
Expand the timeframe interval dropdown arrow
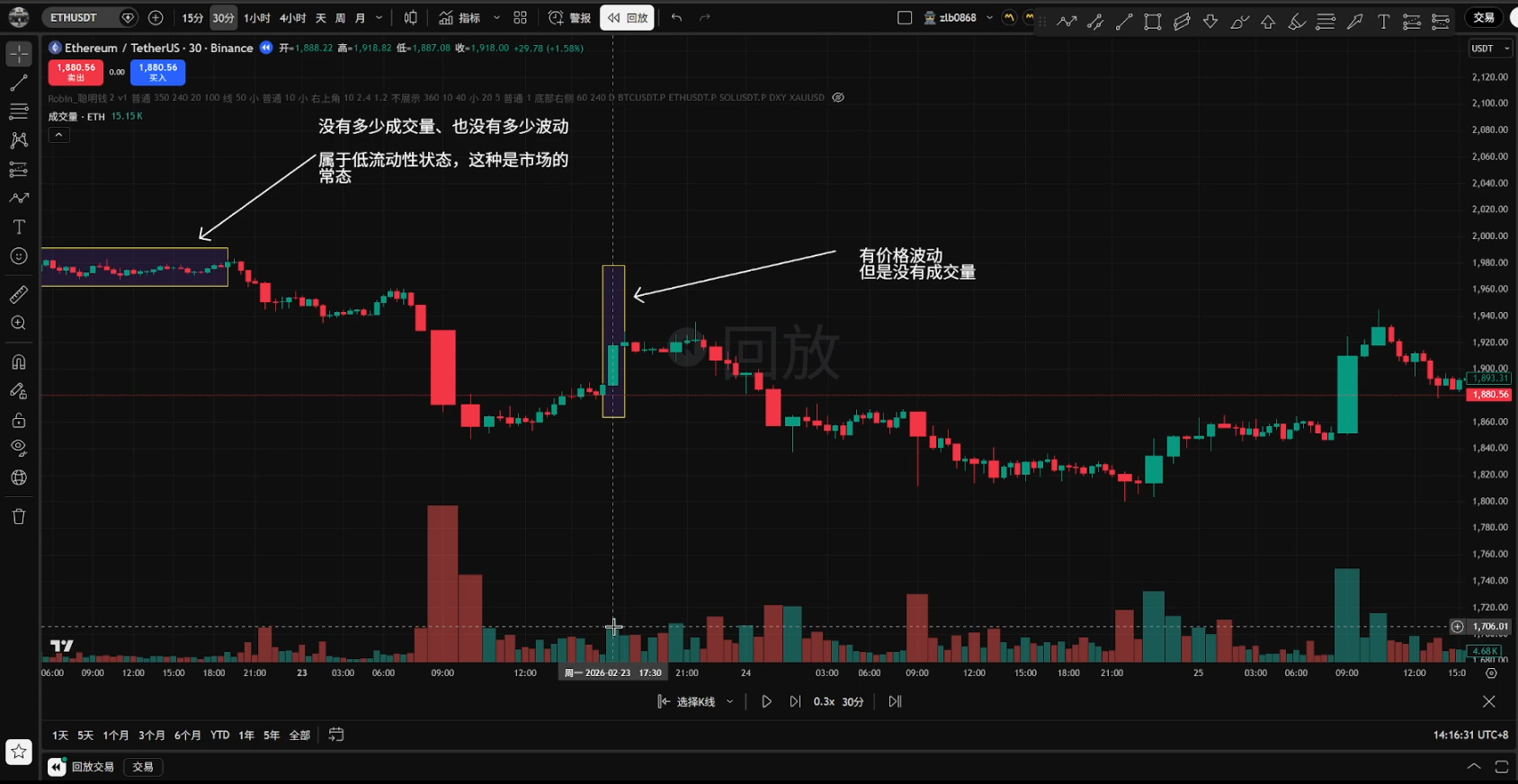[x=379, y=18]
